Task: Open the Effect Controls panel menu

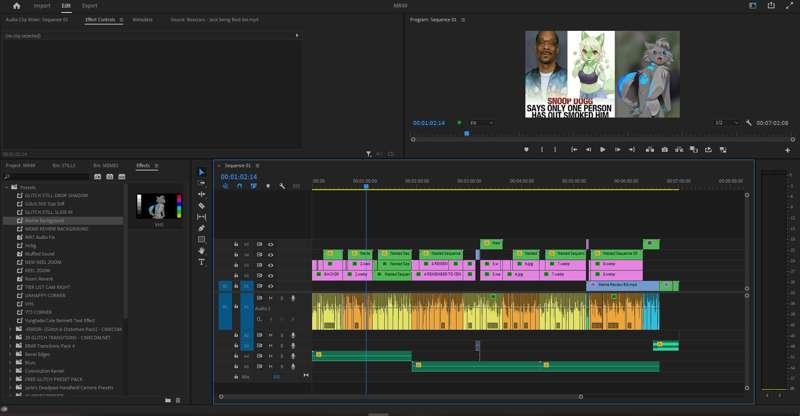Action: tap(121, 20)
